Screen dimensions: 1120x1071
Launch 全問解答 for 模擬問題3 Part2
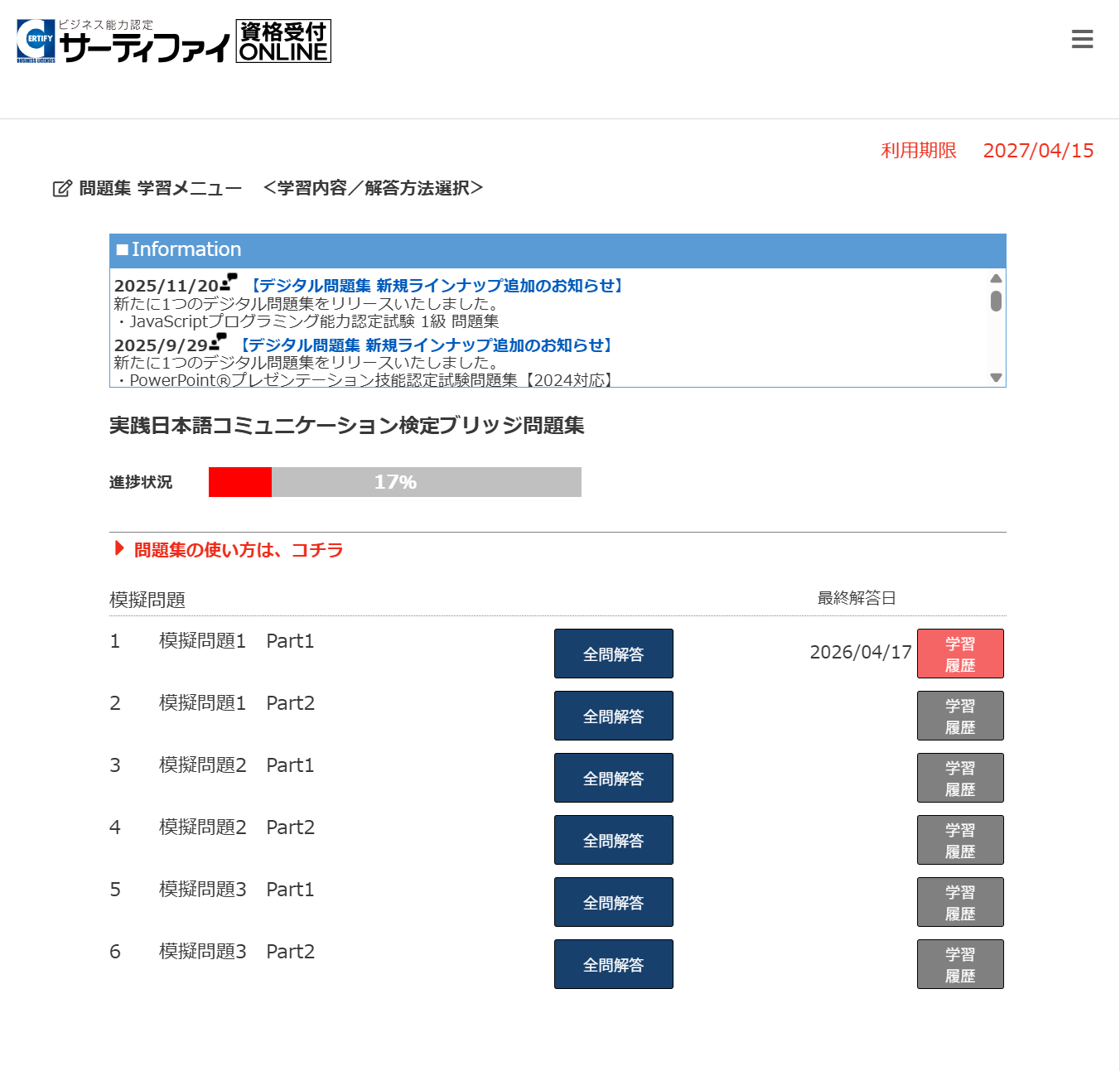(613, 964)
